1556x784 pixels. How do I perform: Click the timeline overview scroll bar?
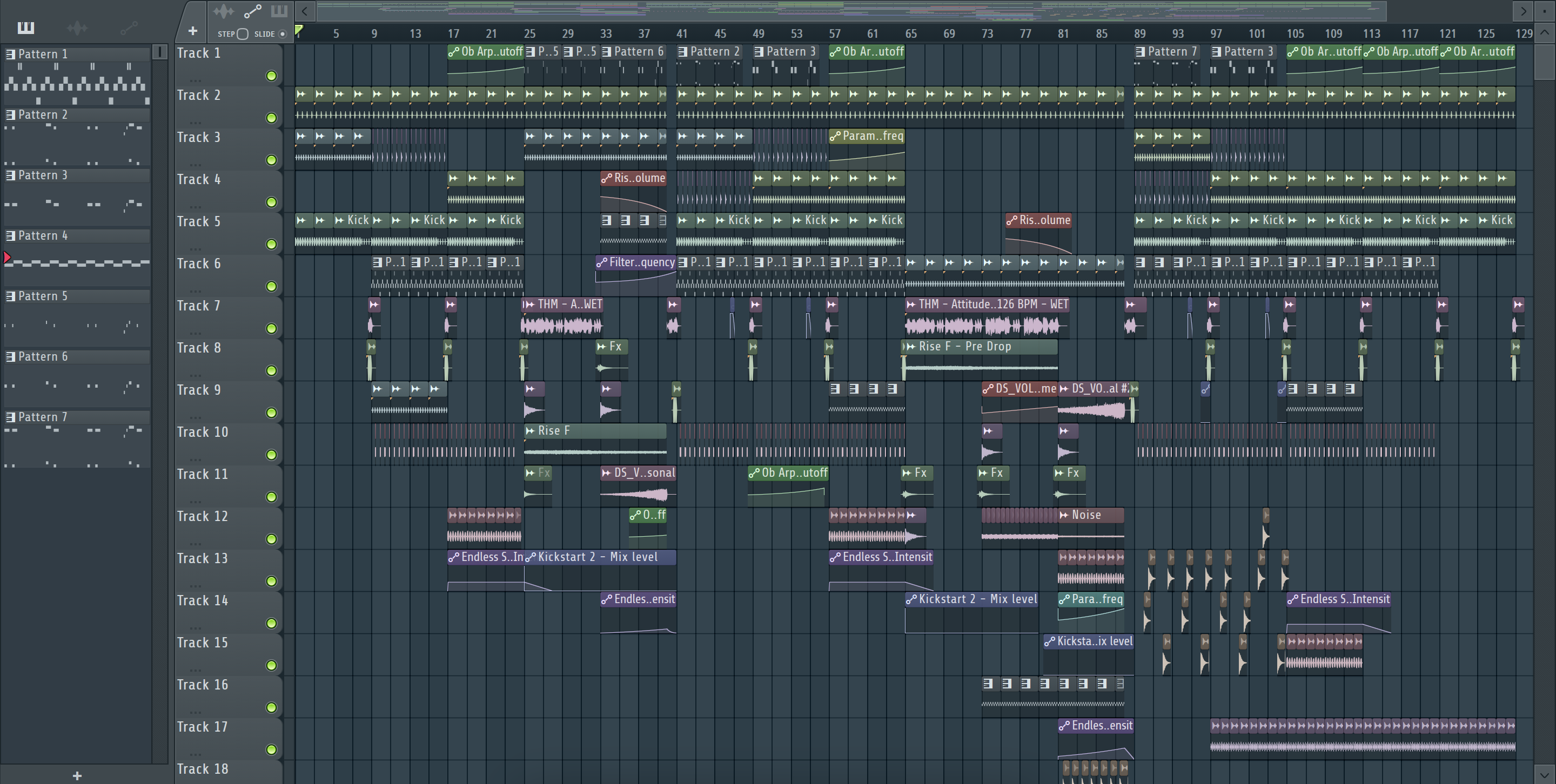point(851,11)
